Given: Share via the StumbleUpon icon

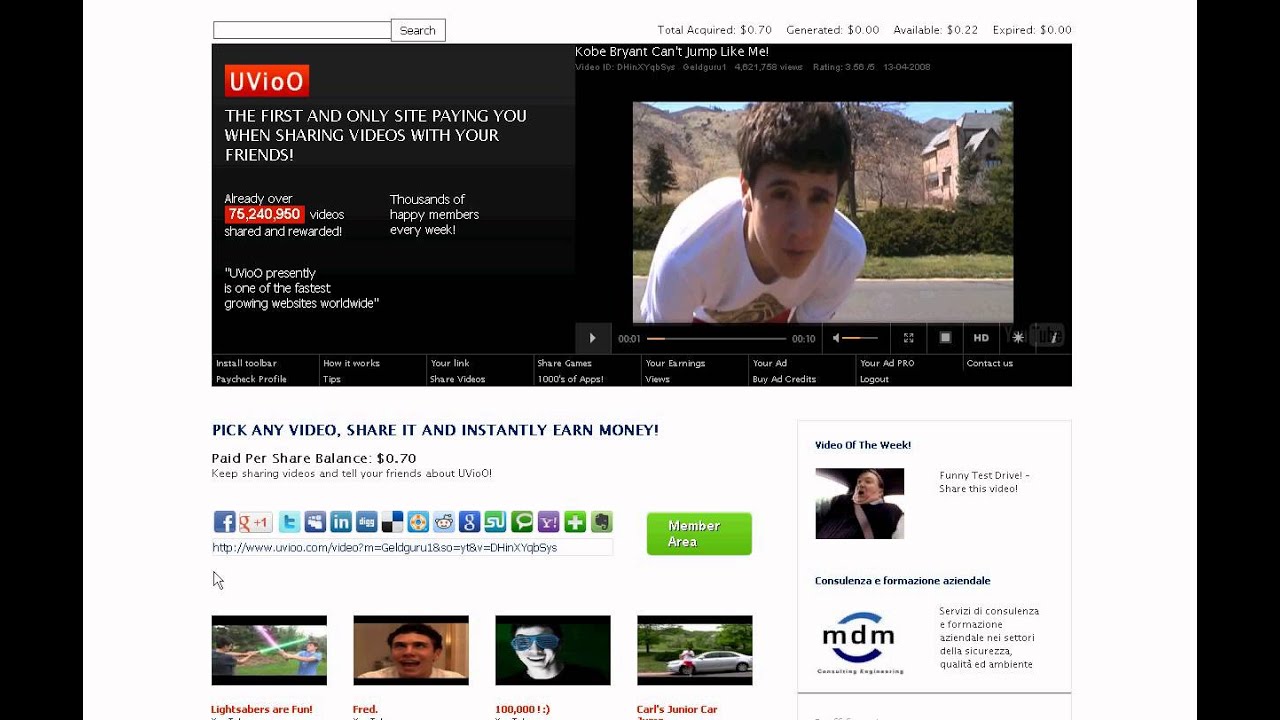Looking at the screenshot, I should tap(496, 522).
